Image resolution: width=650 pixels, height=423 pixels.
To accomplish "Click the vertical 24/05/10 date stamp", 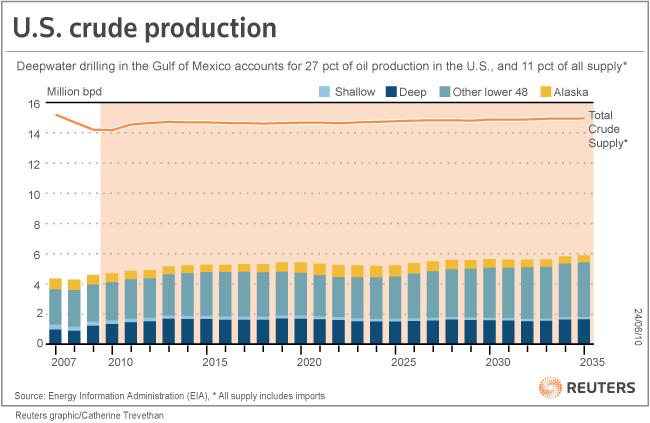I will 637,327.
